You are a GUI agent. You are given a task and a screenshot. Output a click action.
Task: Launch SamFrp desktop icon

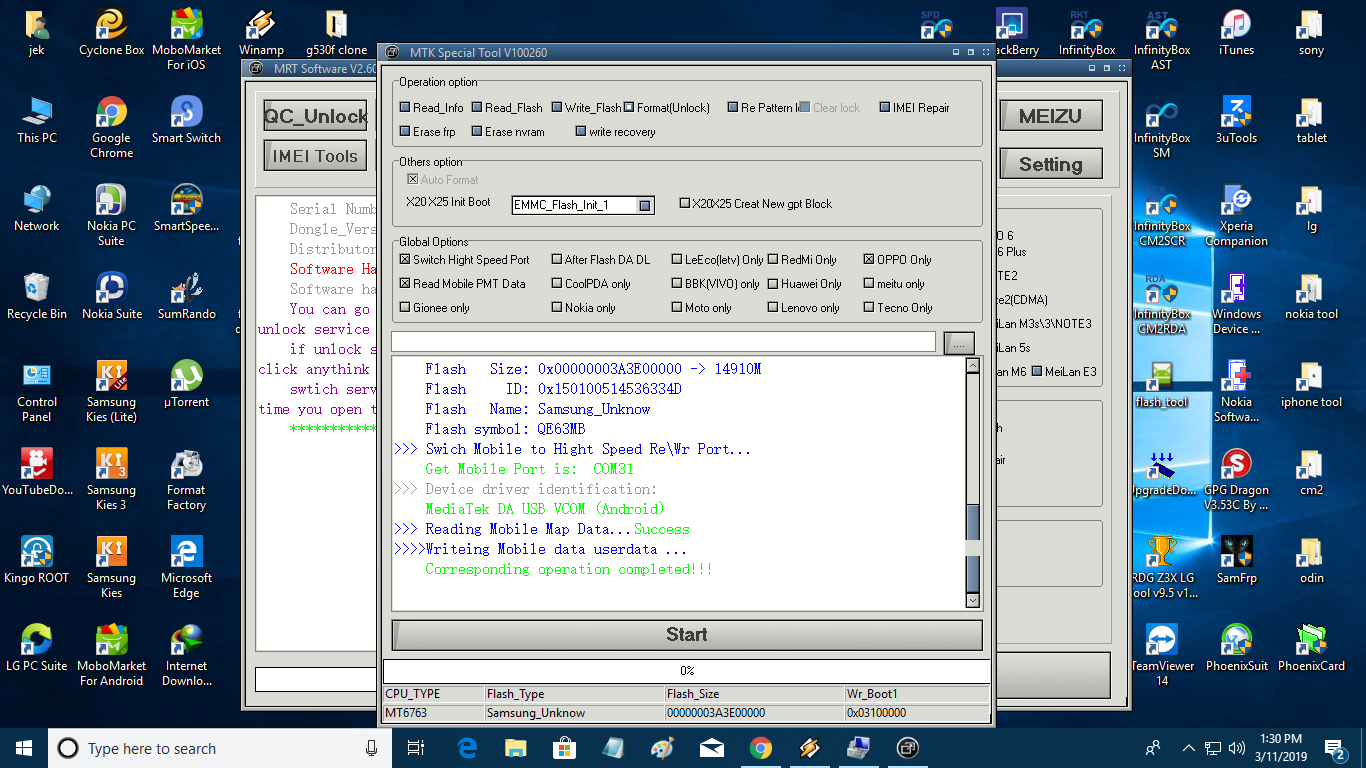tap(1237, 561)
